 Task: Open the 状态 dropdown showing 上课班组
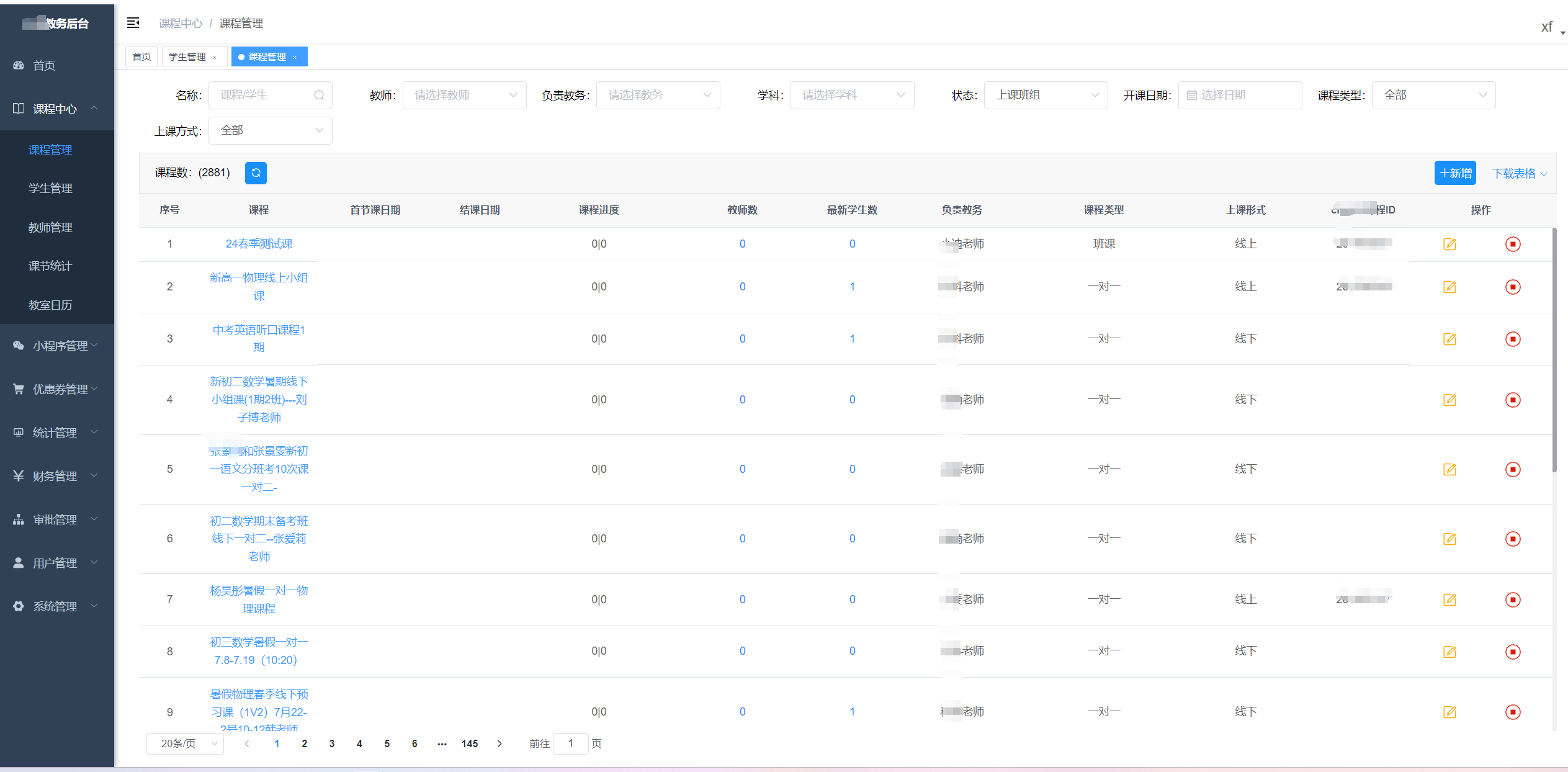pyautogui.click(x=1046, y=95)
